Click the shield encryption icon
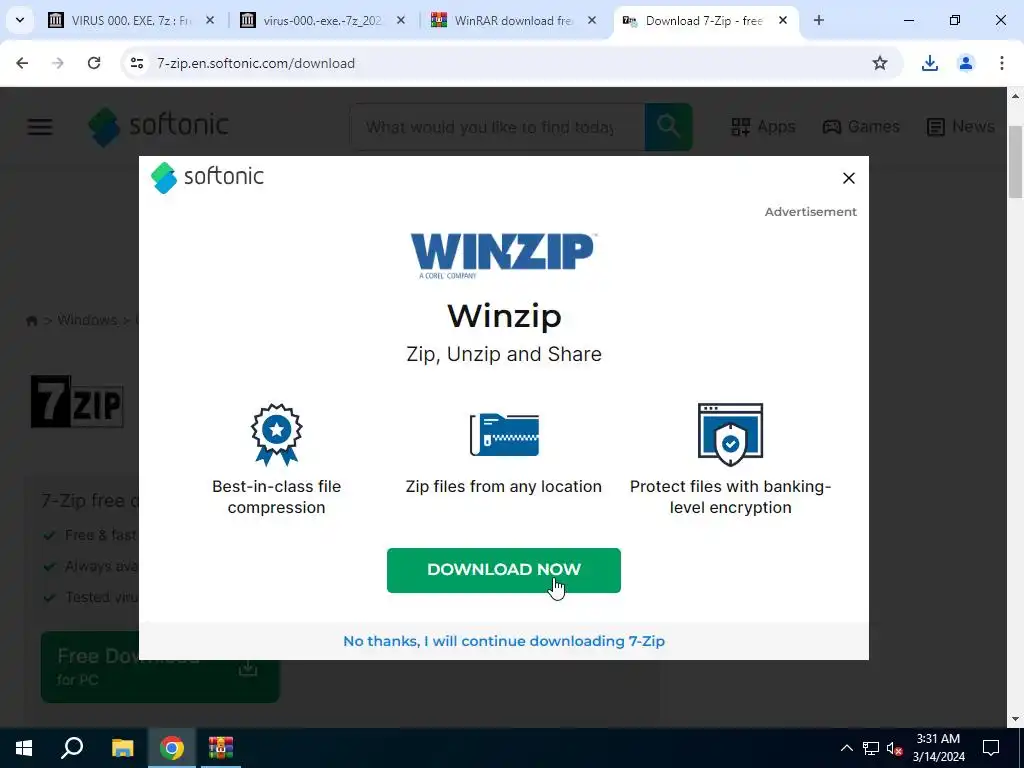 point(730,434)
